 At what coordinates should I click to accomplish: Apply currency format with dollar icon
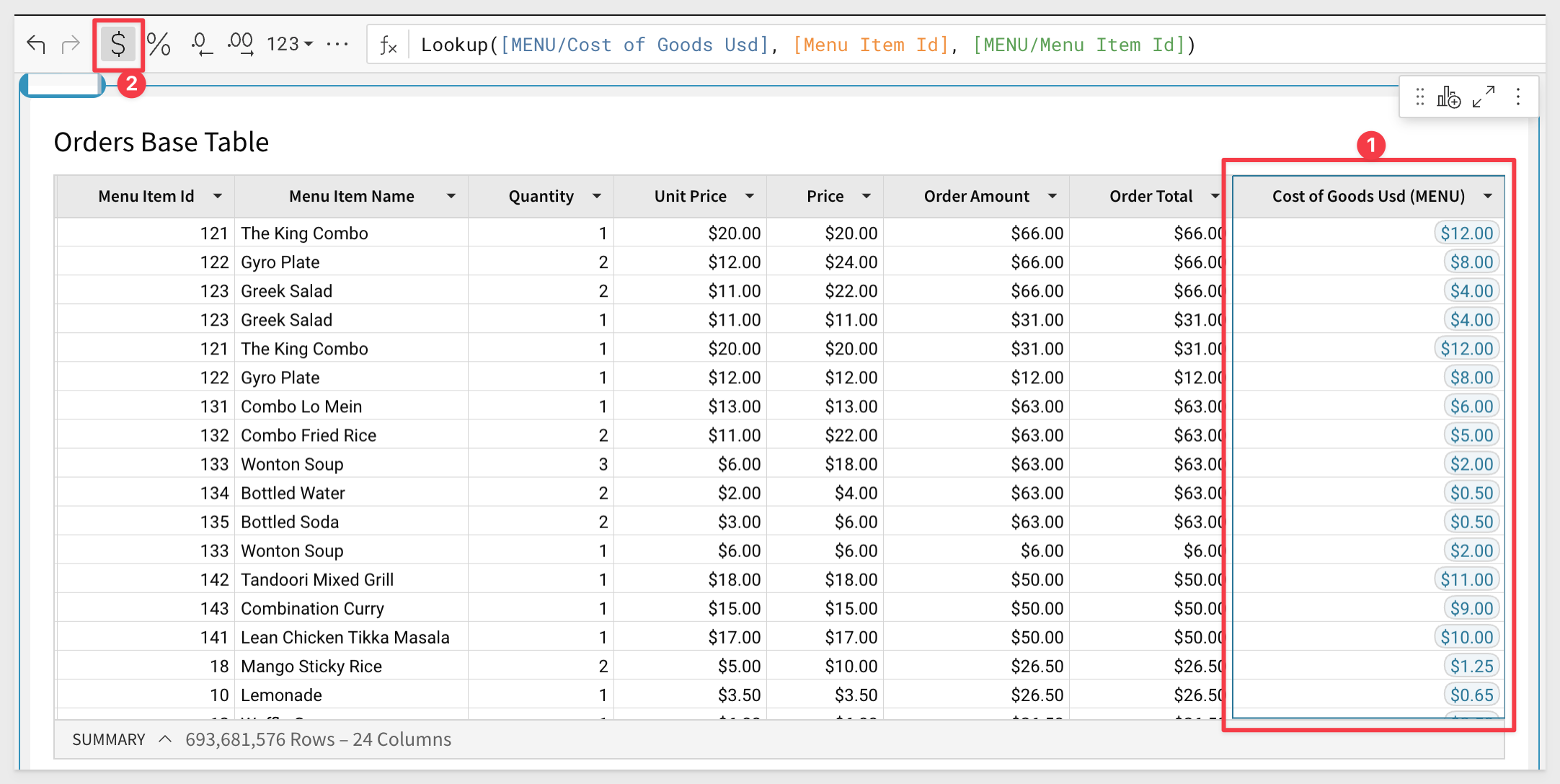(118, 45)
